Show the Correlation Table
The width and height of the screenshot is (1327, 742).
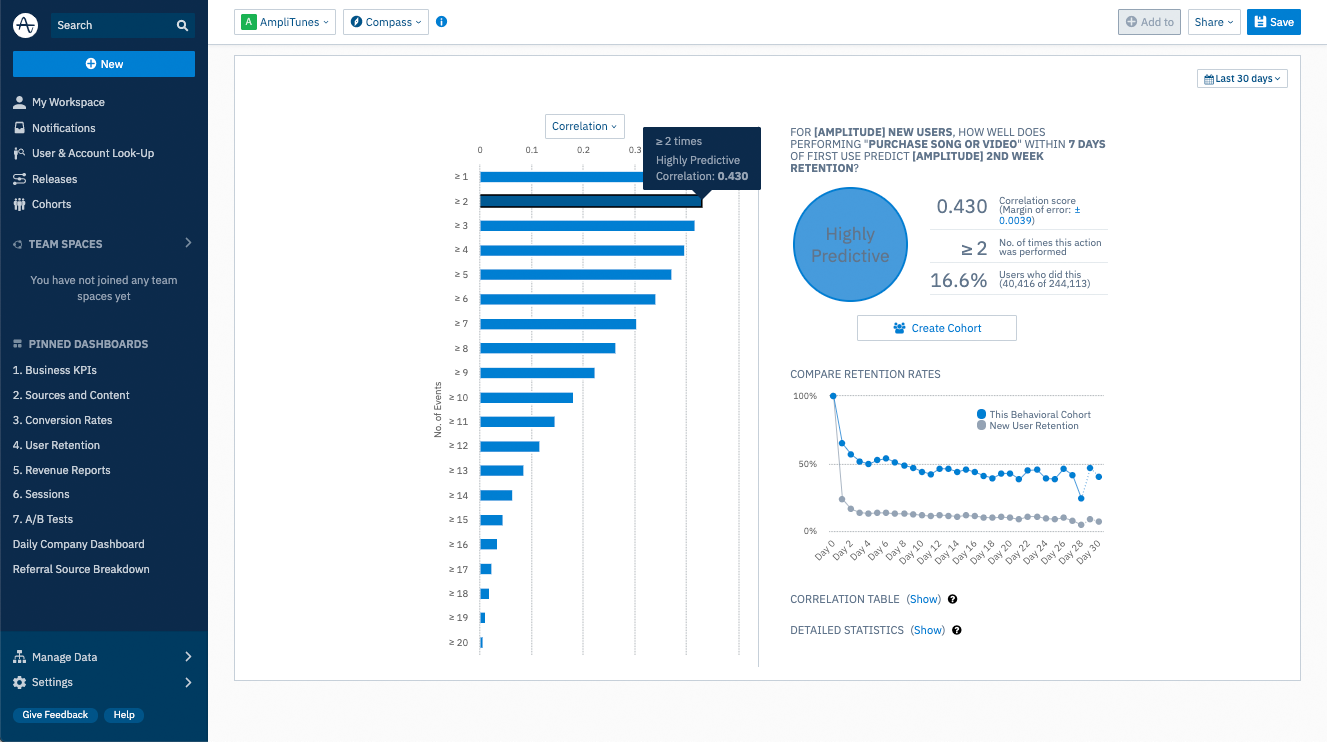pyautogui.click(x=924, y=599)
